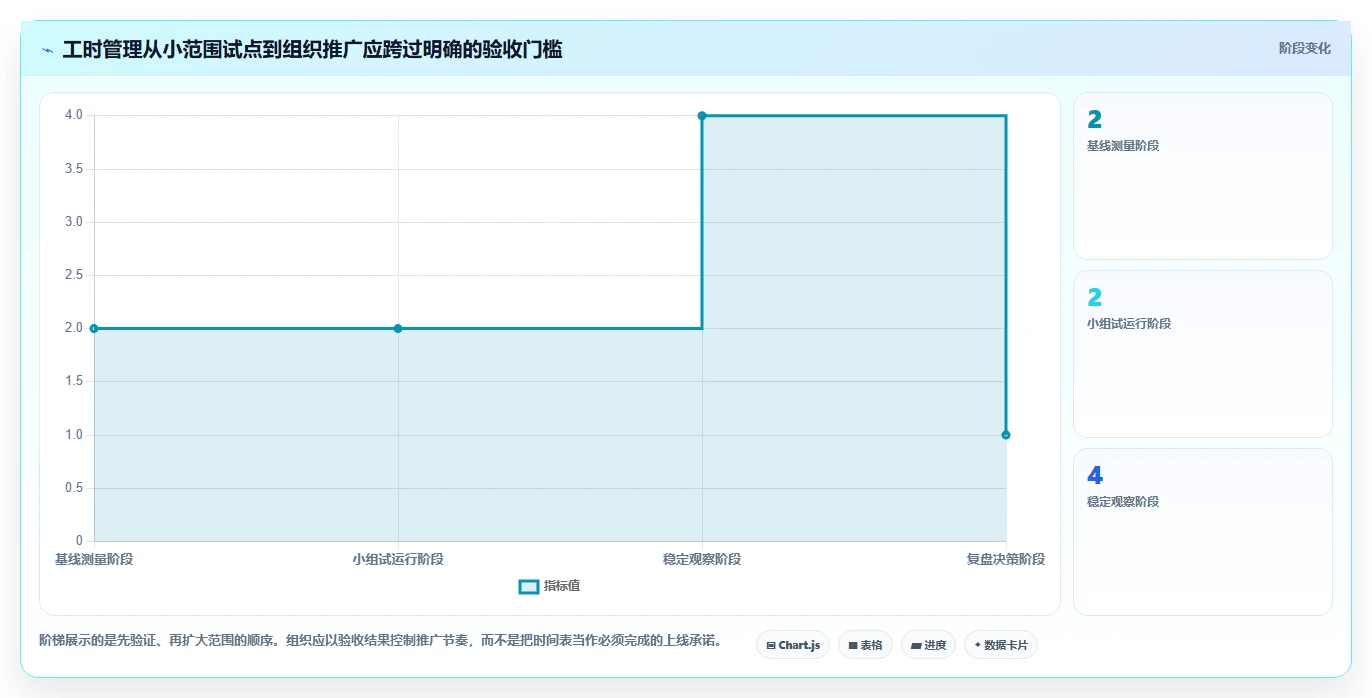Open the 稳定观察阶段 stat card
The width and height of the screenshot is (1372, 698).
[1202, 532]
